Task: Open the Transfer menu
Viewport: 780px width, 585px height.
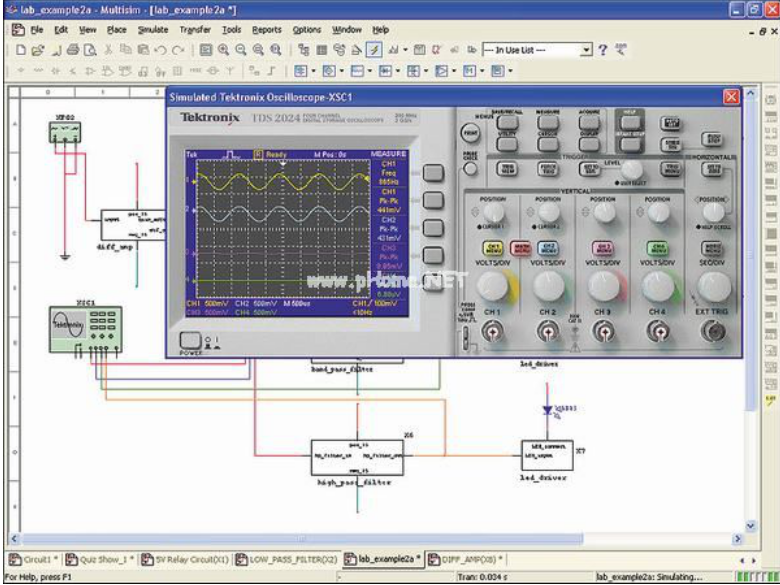Action: pos(194,30)
